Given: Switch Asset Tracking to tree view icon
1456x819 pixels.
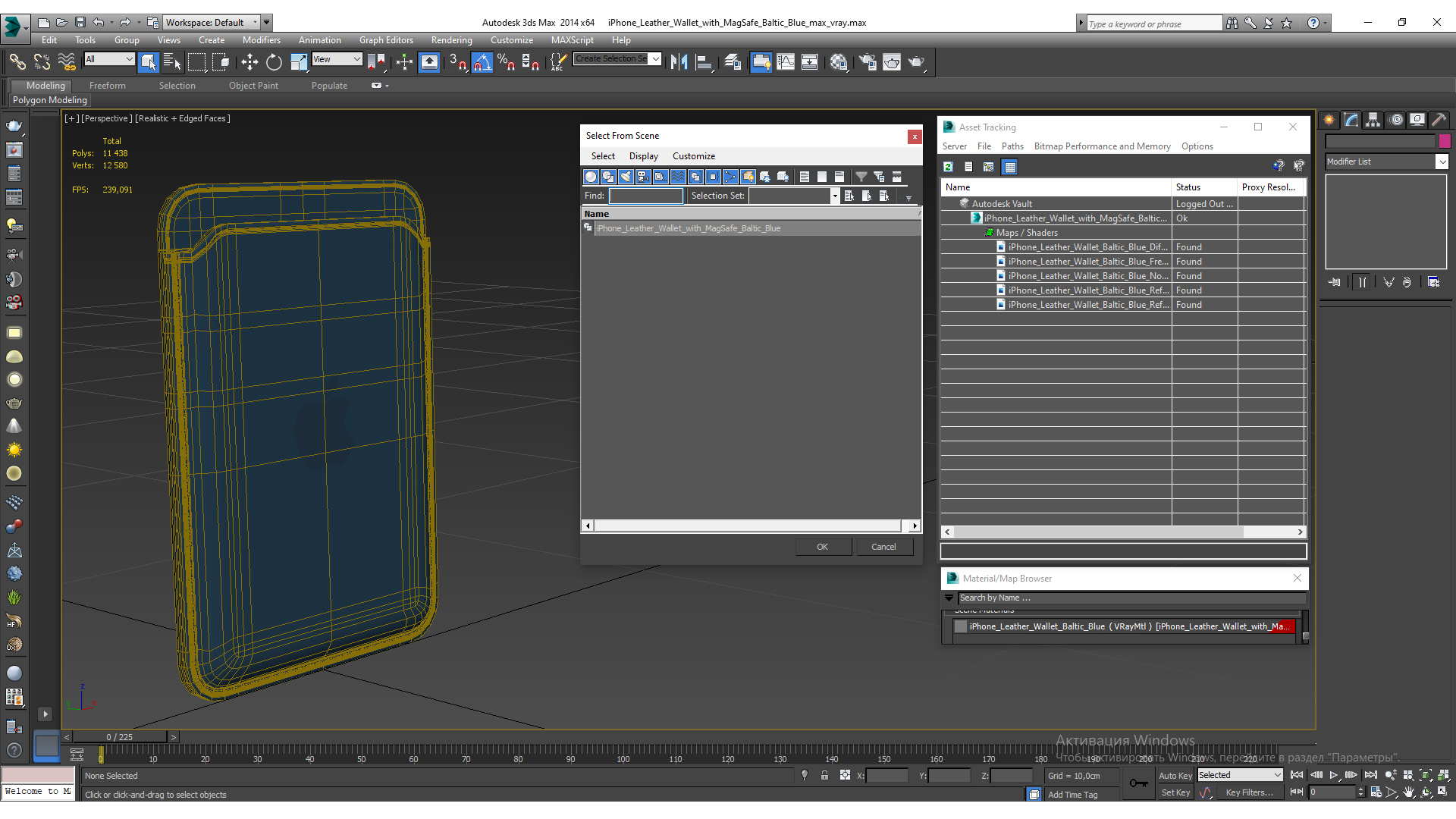Looking at the screenshot, I should [x=988, y=167].
